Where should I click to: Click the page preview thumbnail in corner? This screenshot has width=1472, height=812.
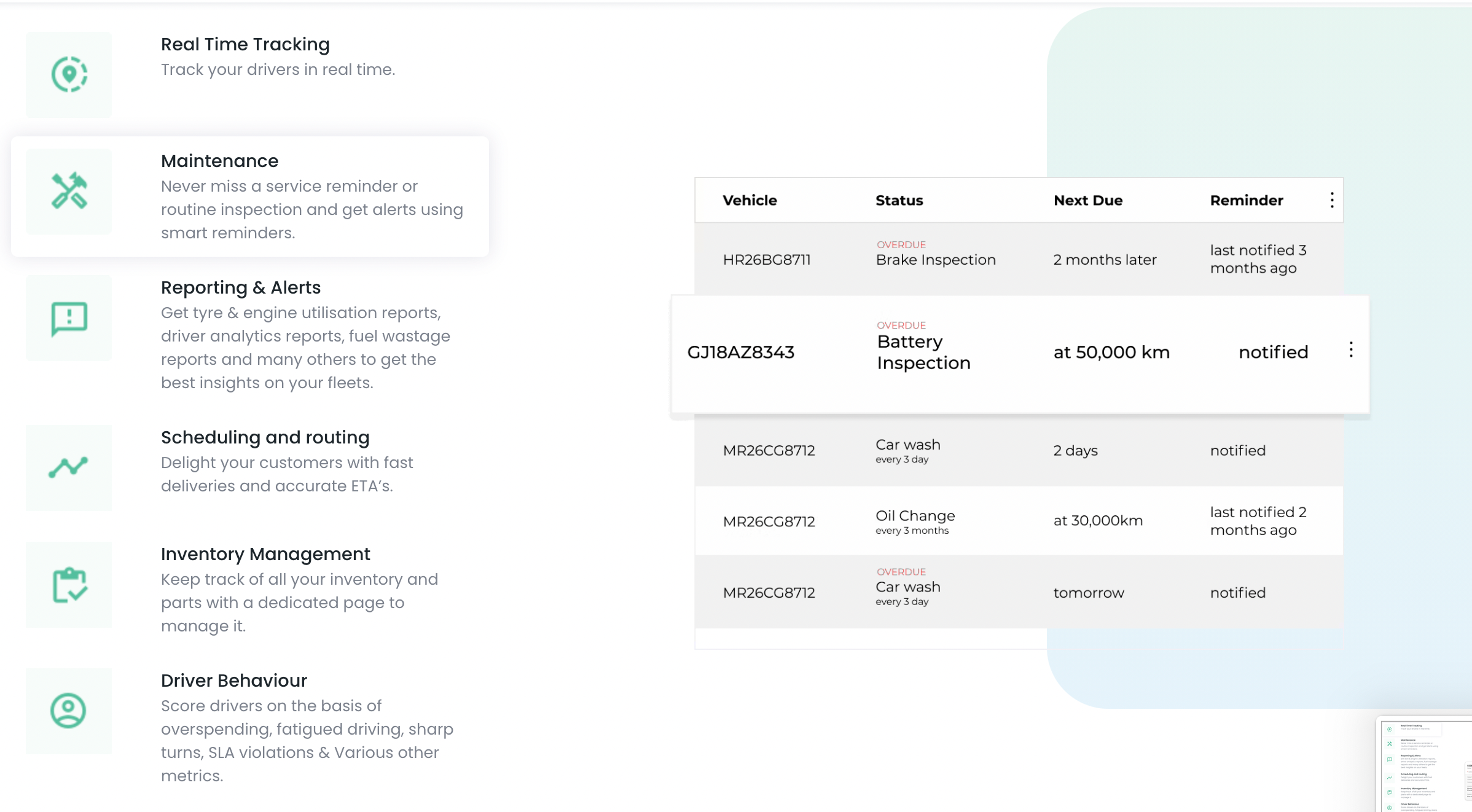tap(1425, 765)
